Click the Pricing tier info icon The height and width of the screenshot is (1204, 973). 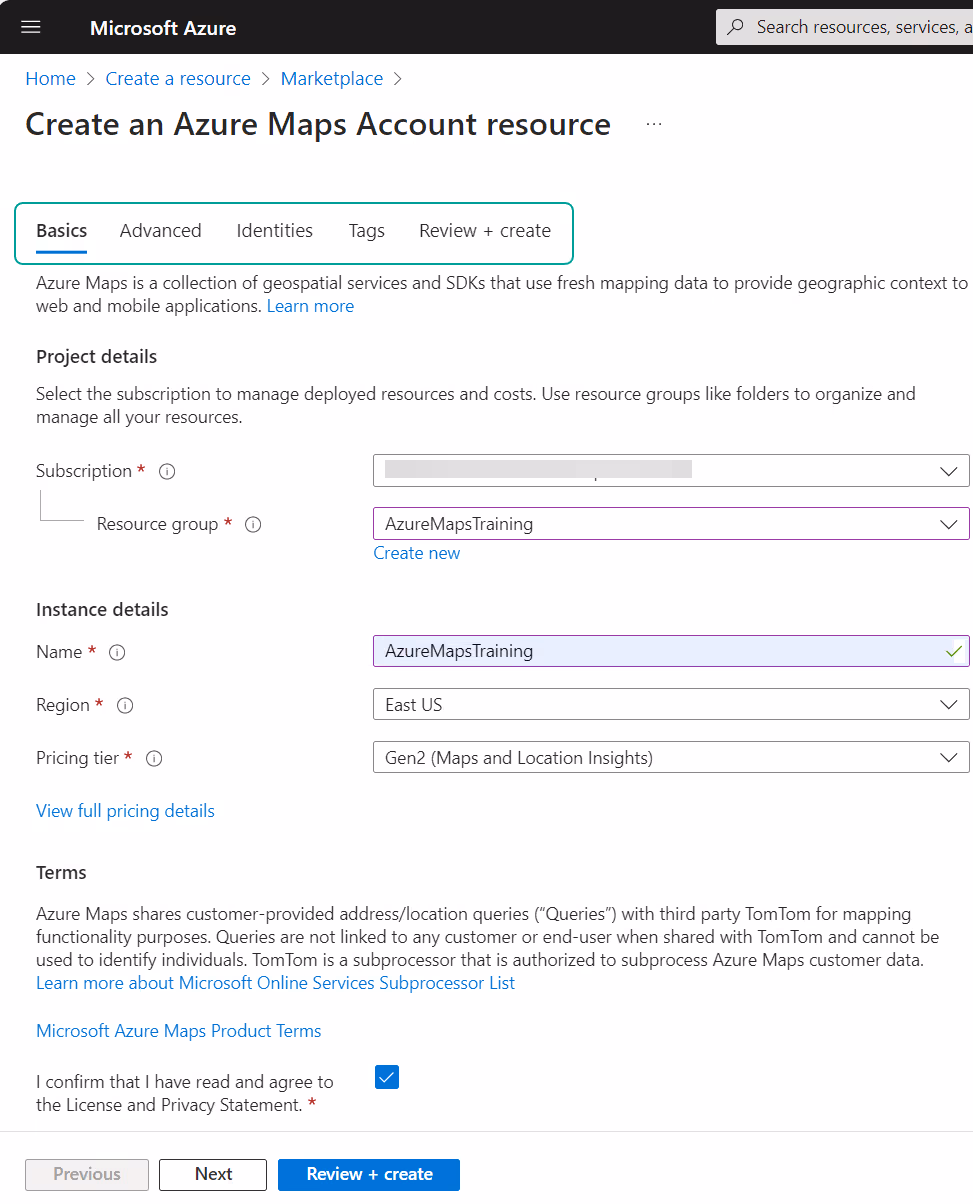click(154, 758)
